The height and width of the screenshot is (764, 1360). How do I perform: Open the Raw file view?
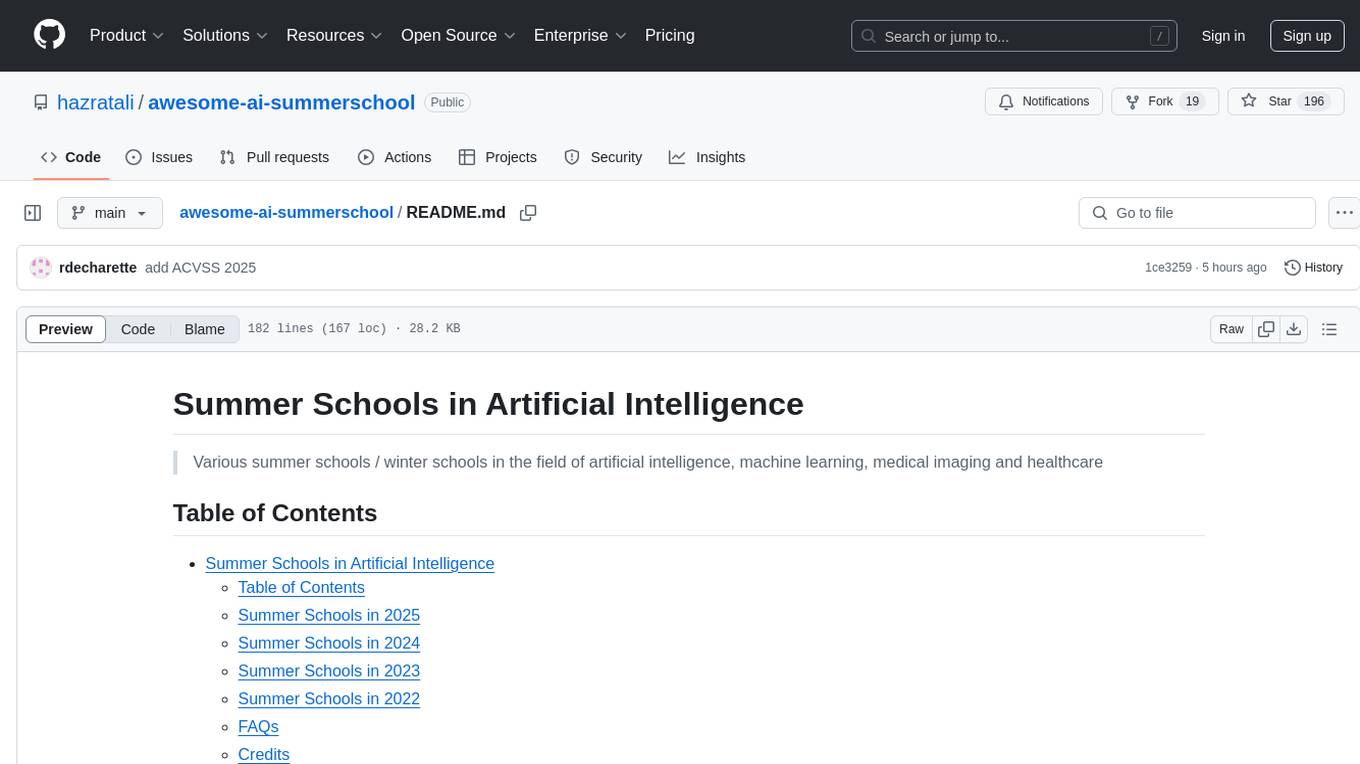tap(1231, 329)
